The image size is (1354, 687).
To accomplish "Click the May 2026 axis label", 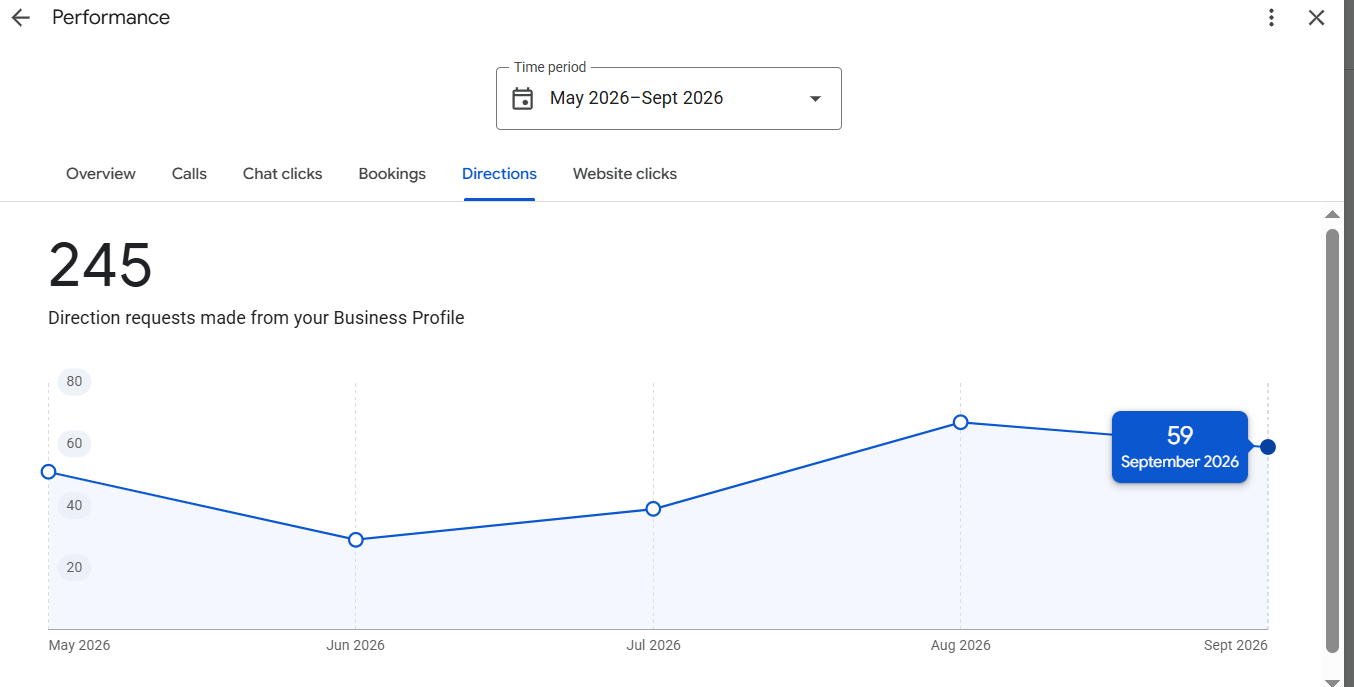I will pos(80,645).
